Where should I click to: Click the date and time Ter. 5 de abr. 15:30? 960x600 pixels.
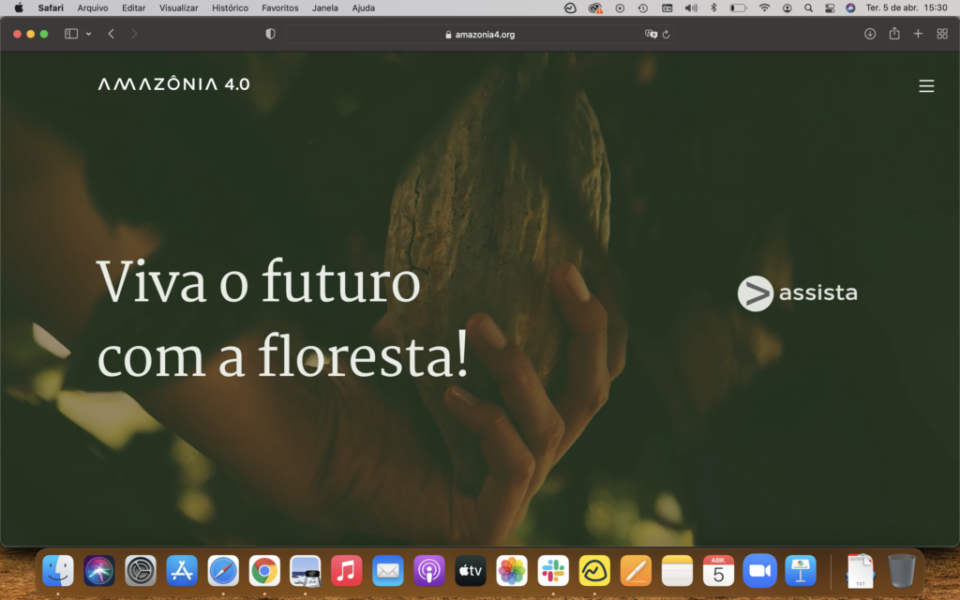pos(906,8)
